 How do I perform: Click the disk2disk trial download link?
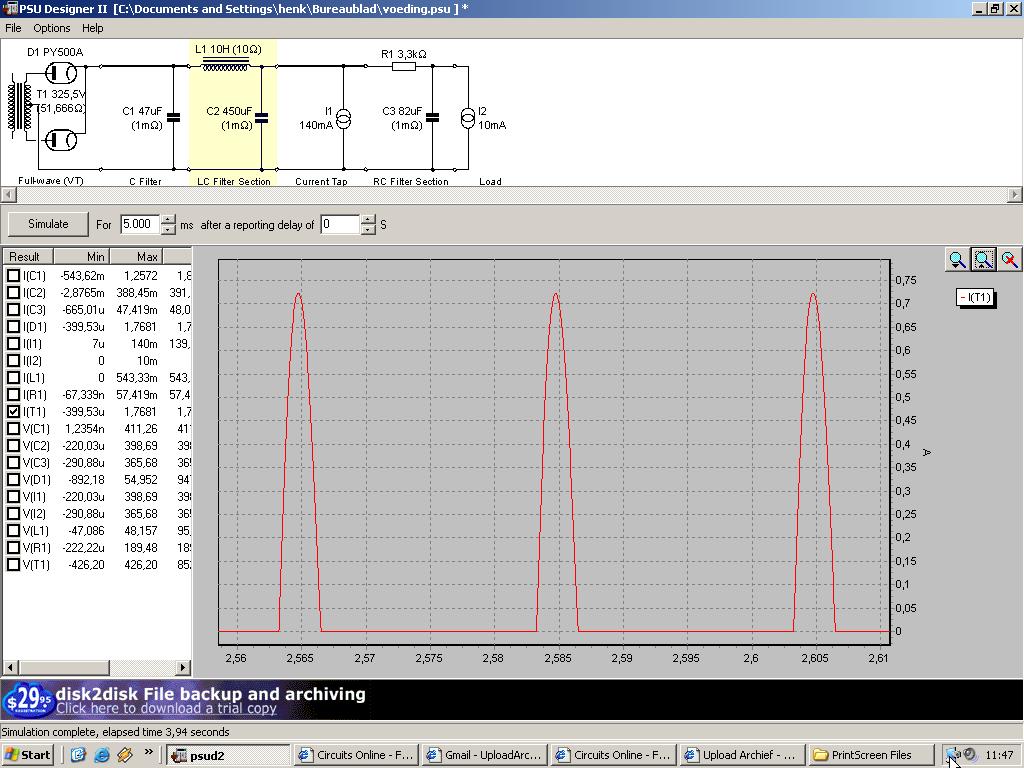pos(166,708)
